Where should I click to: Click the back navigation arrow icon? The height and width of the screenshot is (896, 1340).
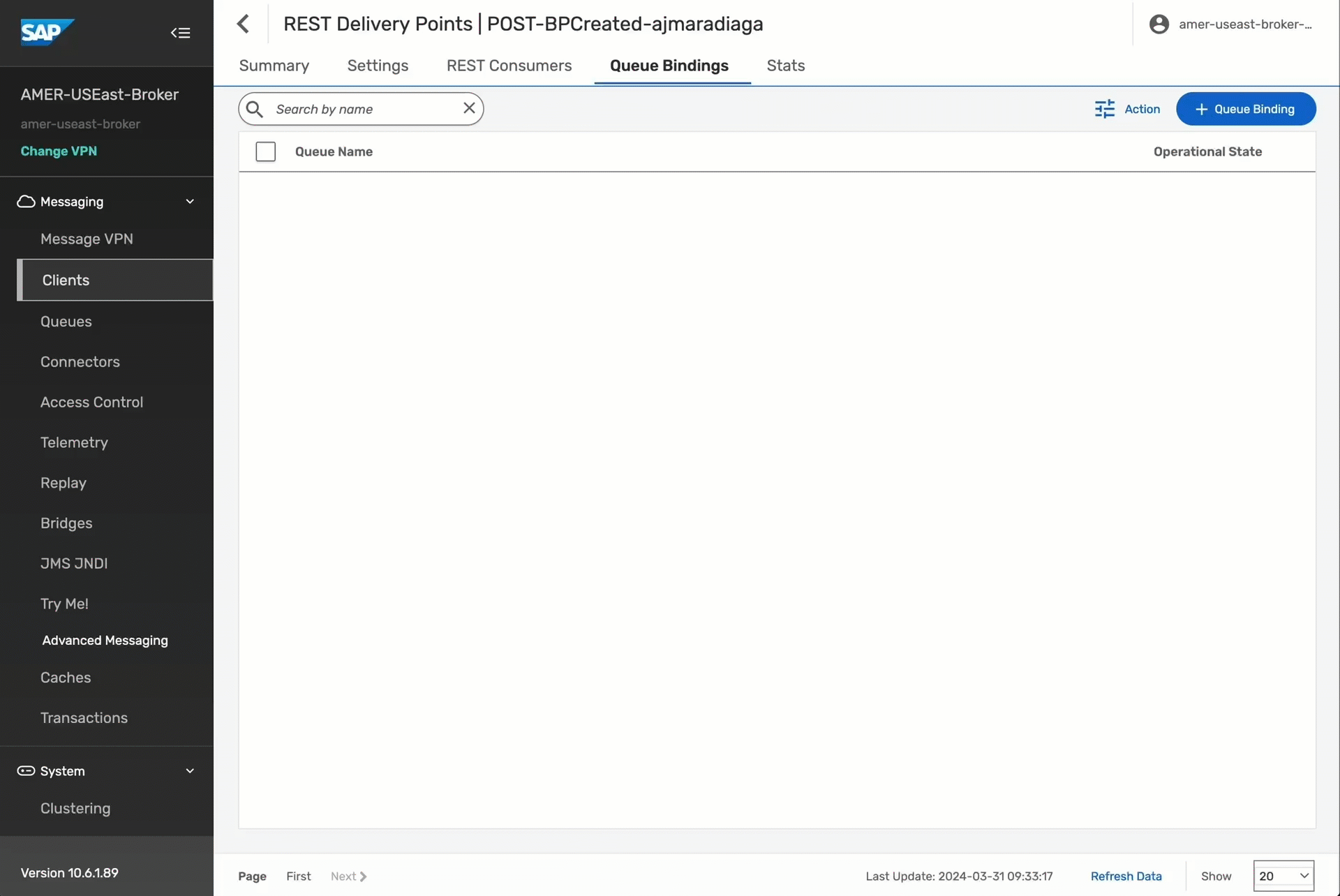pos(242,22)
